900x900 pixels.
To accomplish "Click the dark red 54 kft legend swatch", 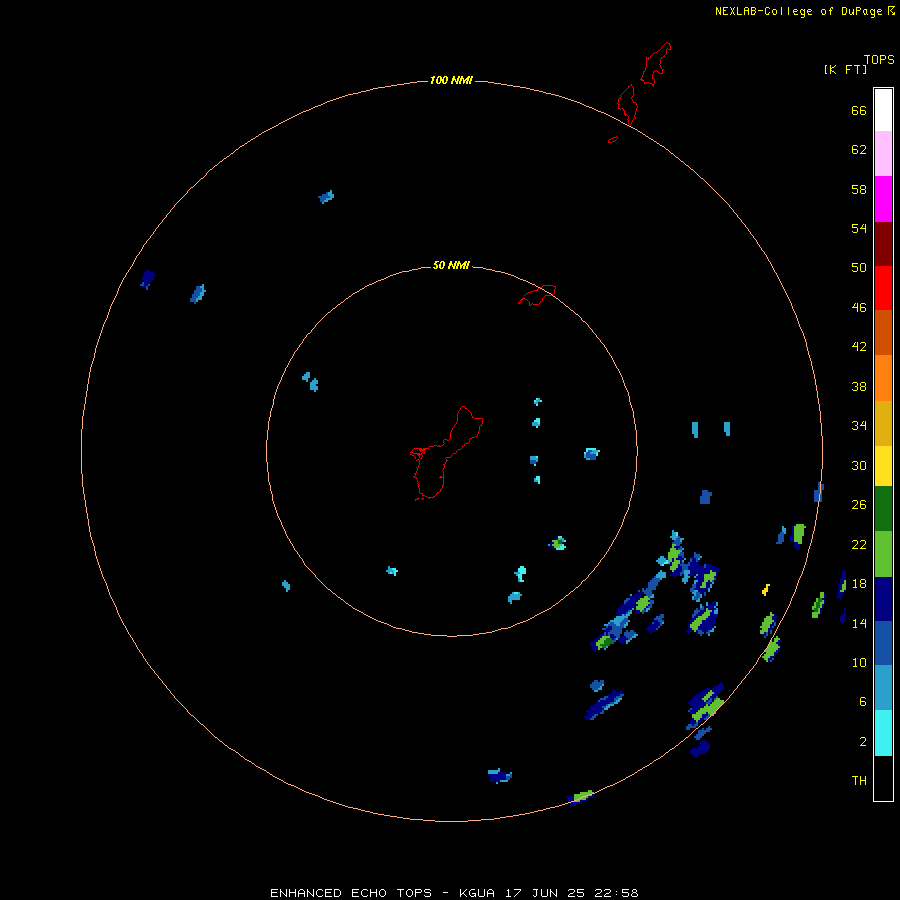I will (x=883, y=244).
